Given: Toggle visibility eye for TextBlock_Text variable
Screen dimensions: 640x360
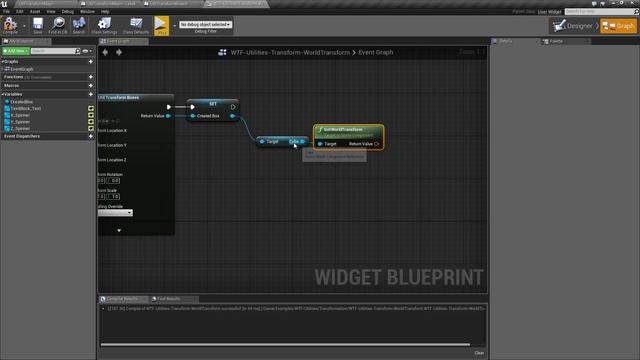Looking at the screenshot, I should coord(91,109).
